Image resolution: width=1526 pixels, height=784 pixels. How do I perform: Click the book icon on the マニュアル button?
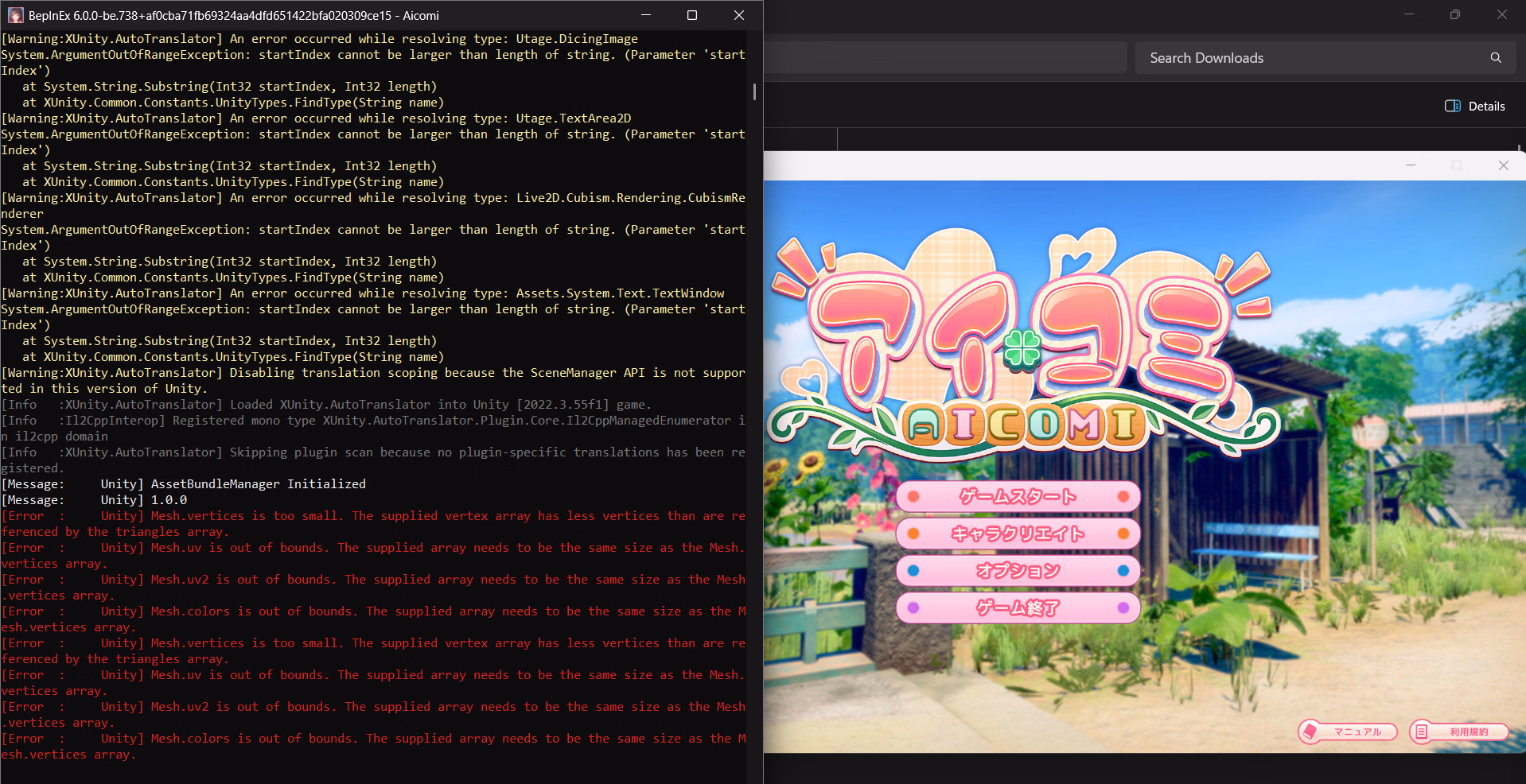coord(1310,732)
